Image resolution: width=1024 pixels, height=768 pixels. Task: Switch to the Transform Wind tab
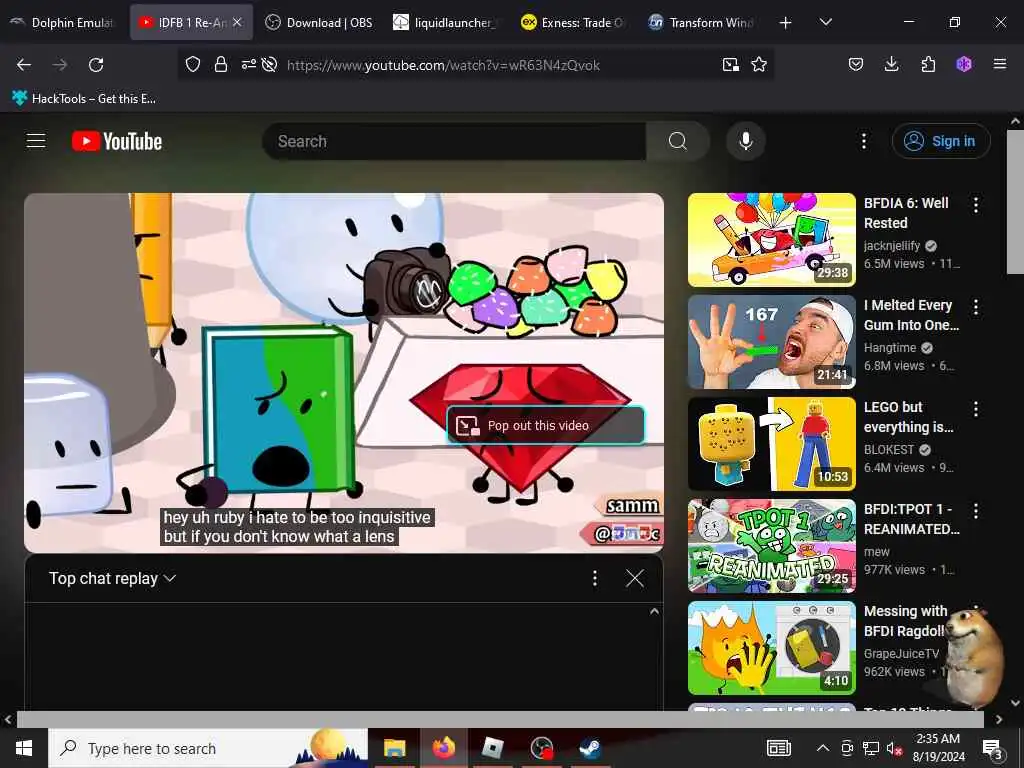click(x=701, y=22)
